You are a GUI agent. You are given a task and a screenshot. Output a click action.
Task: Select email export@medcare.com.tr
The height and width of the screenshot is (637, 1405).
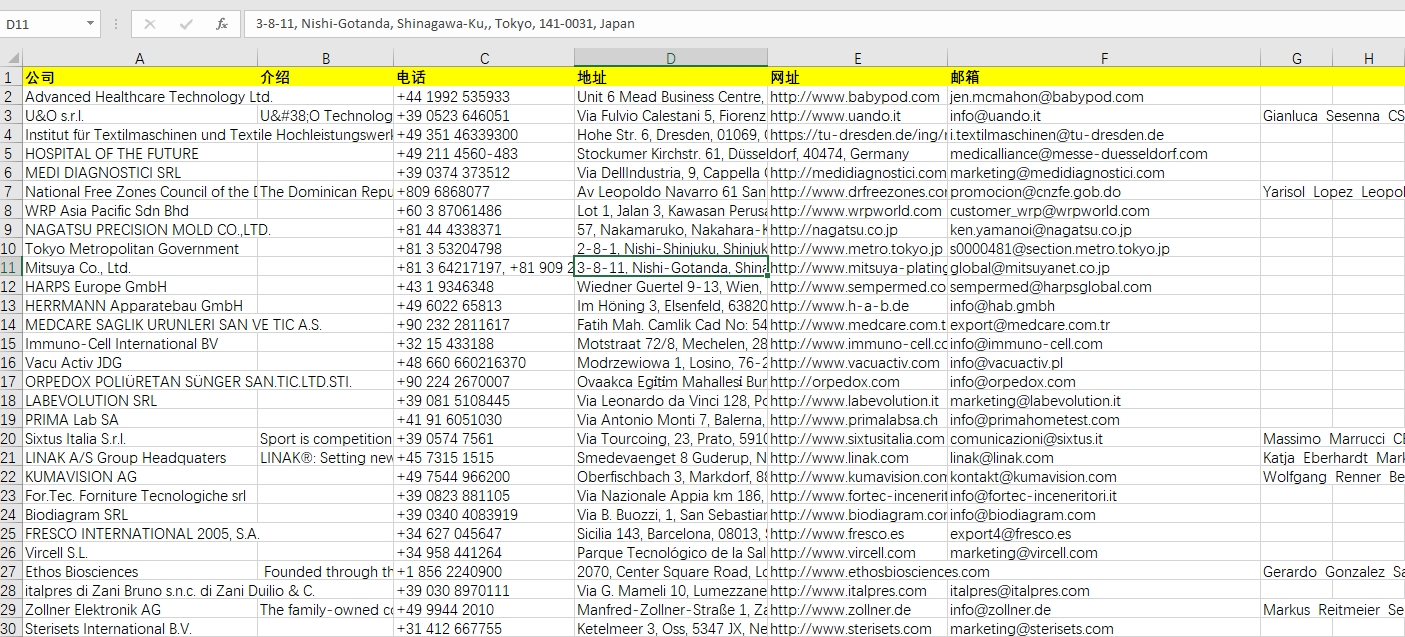pyautogui.click(x=1104, y=324)
